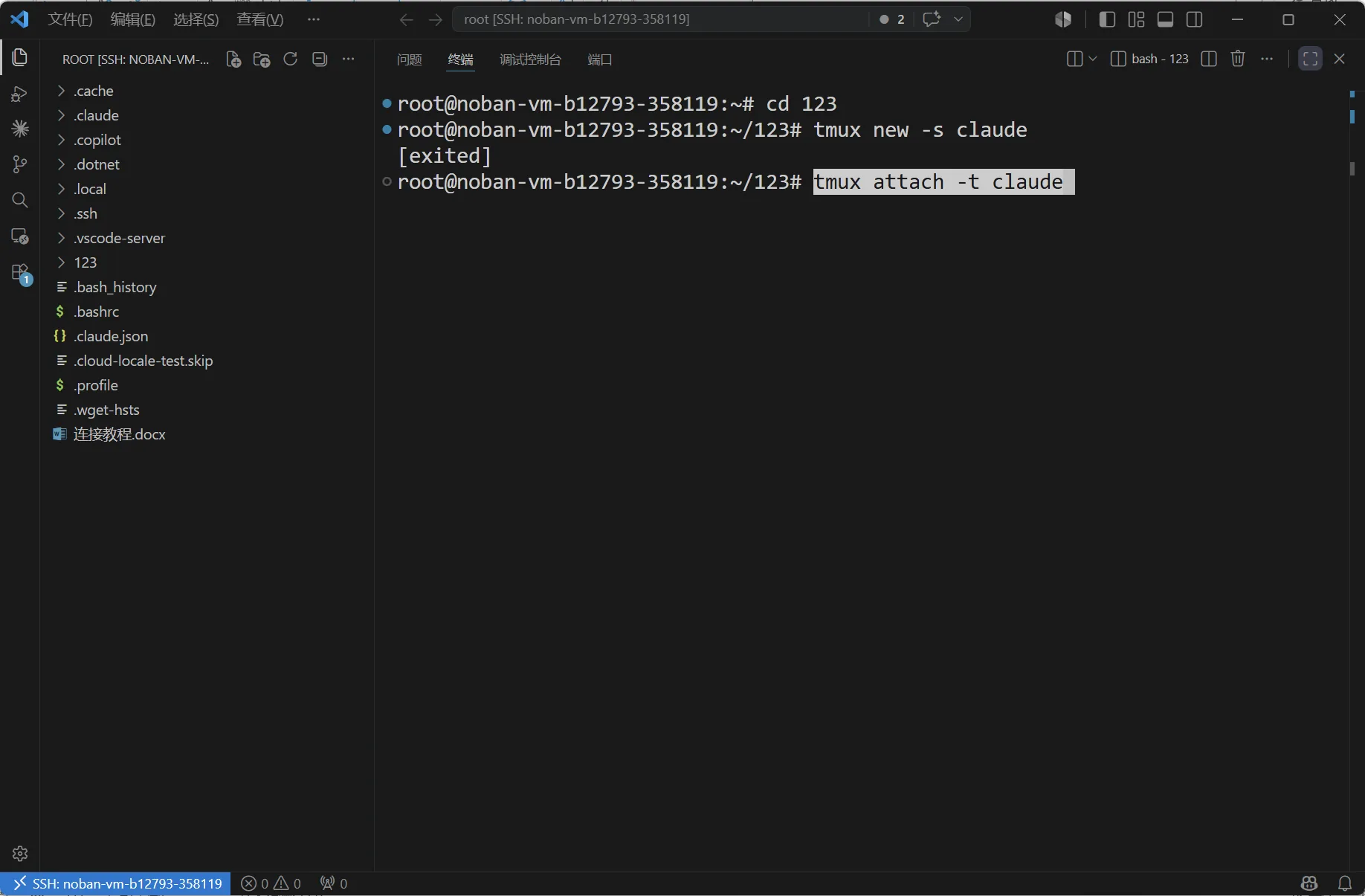Switch to the 调试控制台 panel tab
The width and height of the screenshot is (1365, 896).
click(530, 59)
